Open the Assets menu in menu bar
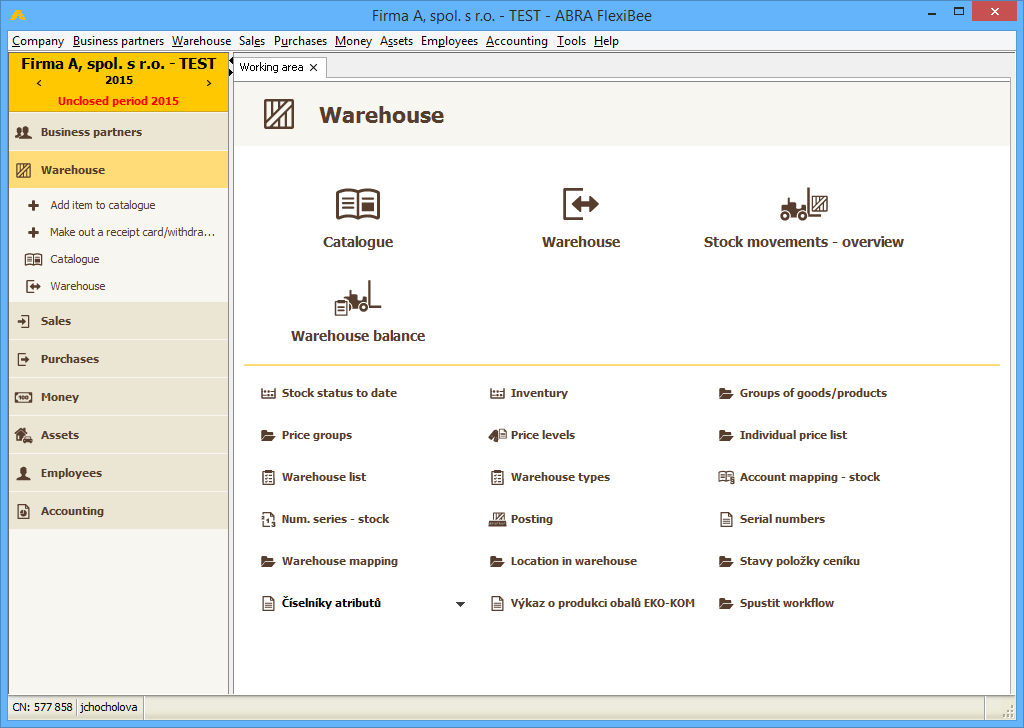Screen dimensions: 1024x728 [x=396, y=41]
